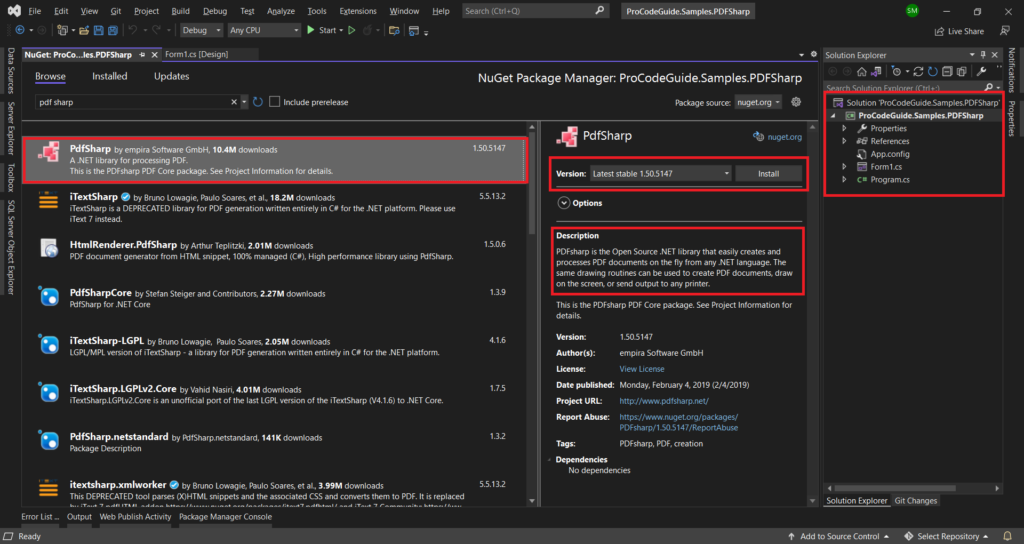Pin the Solution Explorer panel
This screenshot has width=1024, height=544.
984,55
